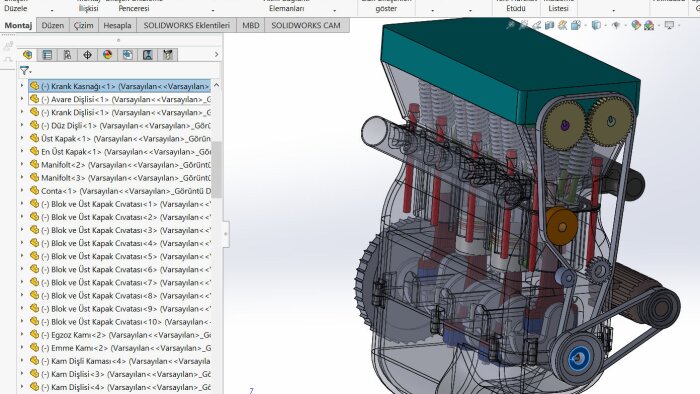The image size is (700, 394).
Task: Click Zoom to Fit in heads-up toolbar
Action: [511, 25]
